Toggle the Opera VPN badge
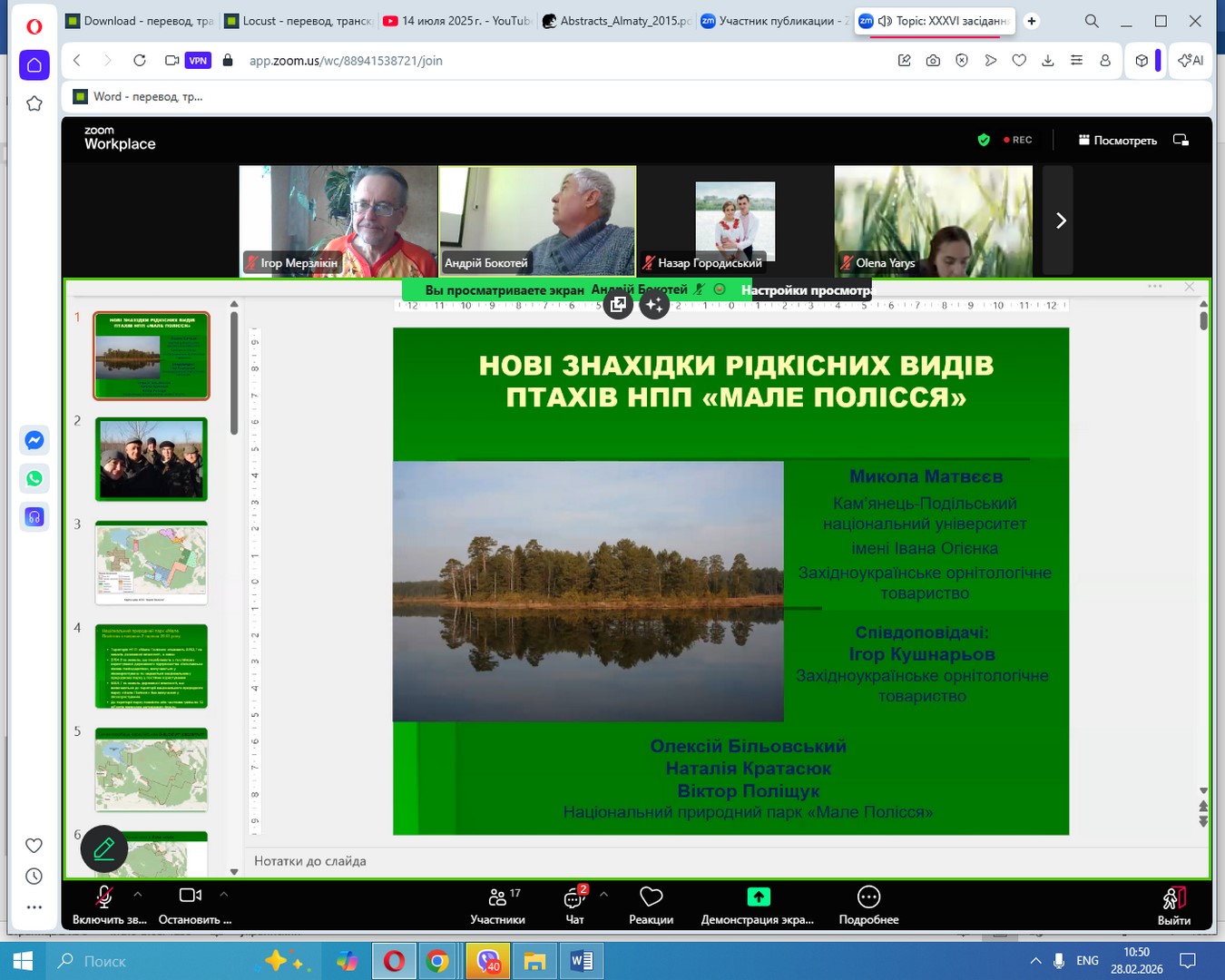Screen dimensions: 1225x980 pos(198,61)
